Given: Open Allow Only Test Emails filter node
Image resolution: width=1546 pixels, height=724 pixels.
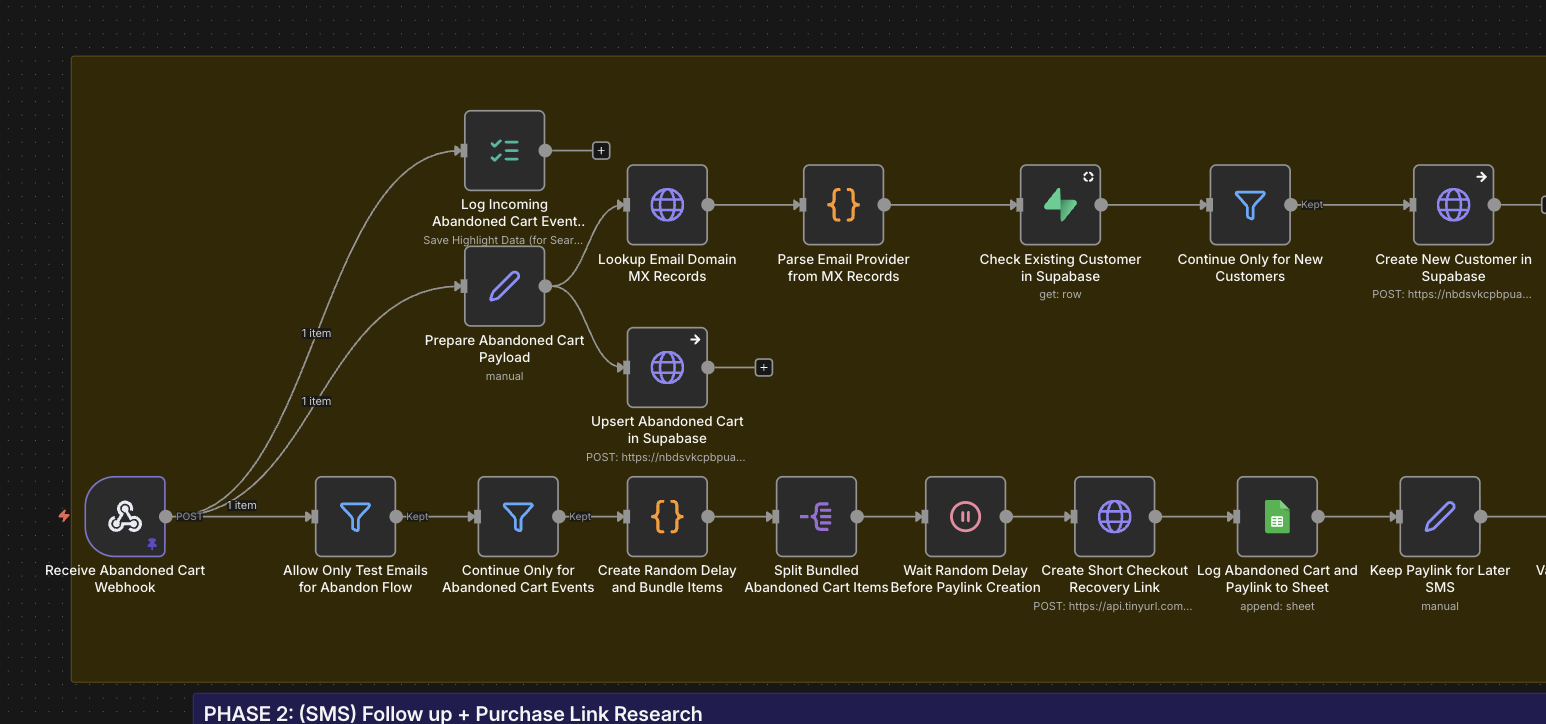Looking at the screenshot, I should (x=355, y=516).
